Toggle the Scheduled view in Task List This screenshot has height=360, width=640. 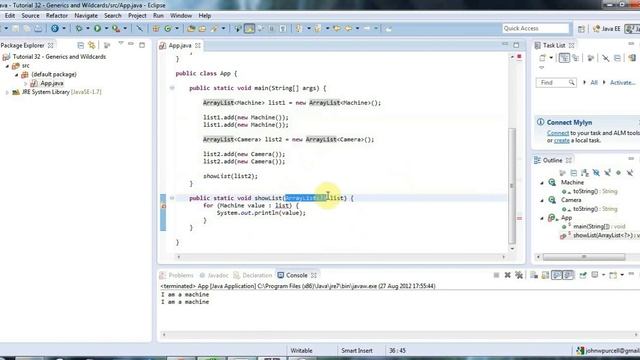coord(576,58)
